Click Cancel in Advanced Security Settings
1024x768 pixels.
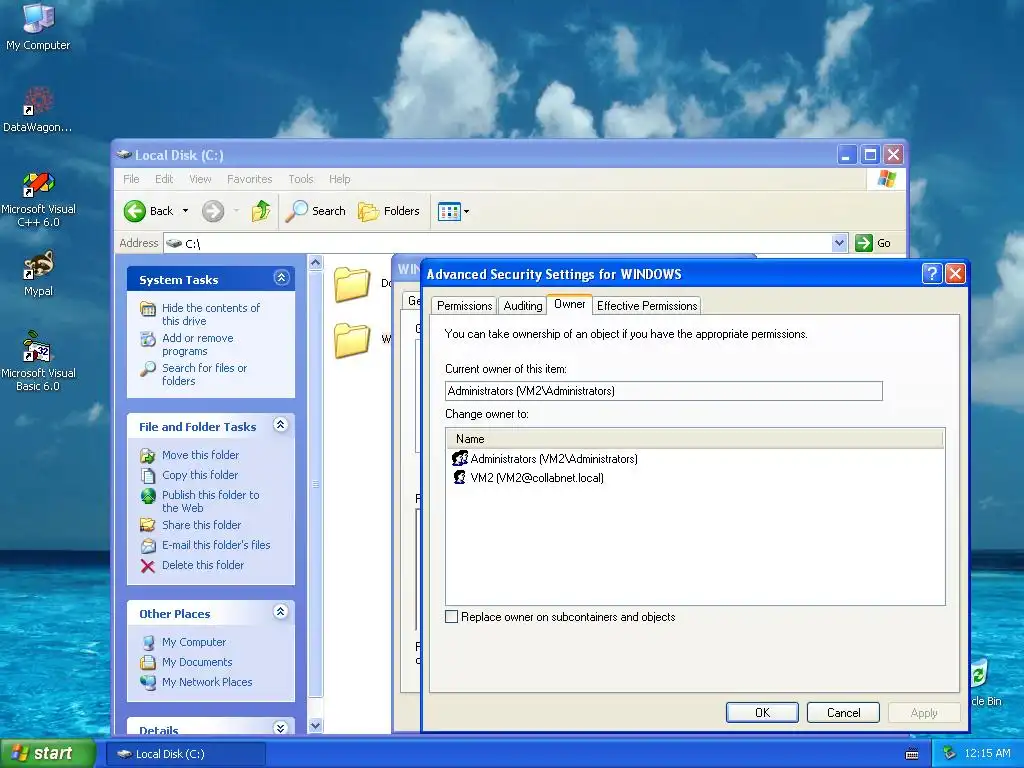coord(843,712)
